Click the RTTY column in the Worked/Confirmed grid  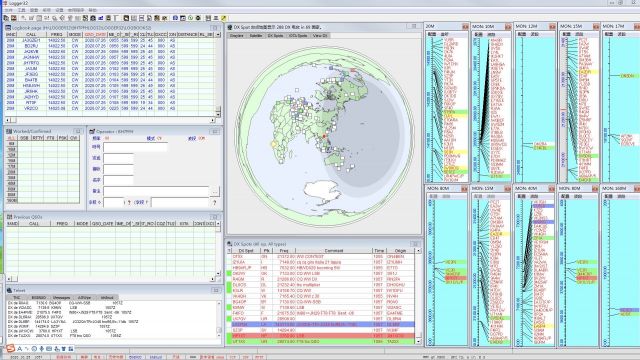pos(37,138)
